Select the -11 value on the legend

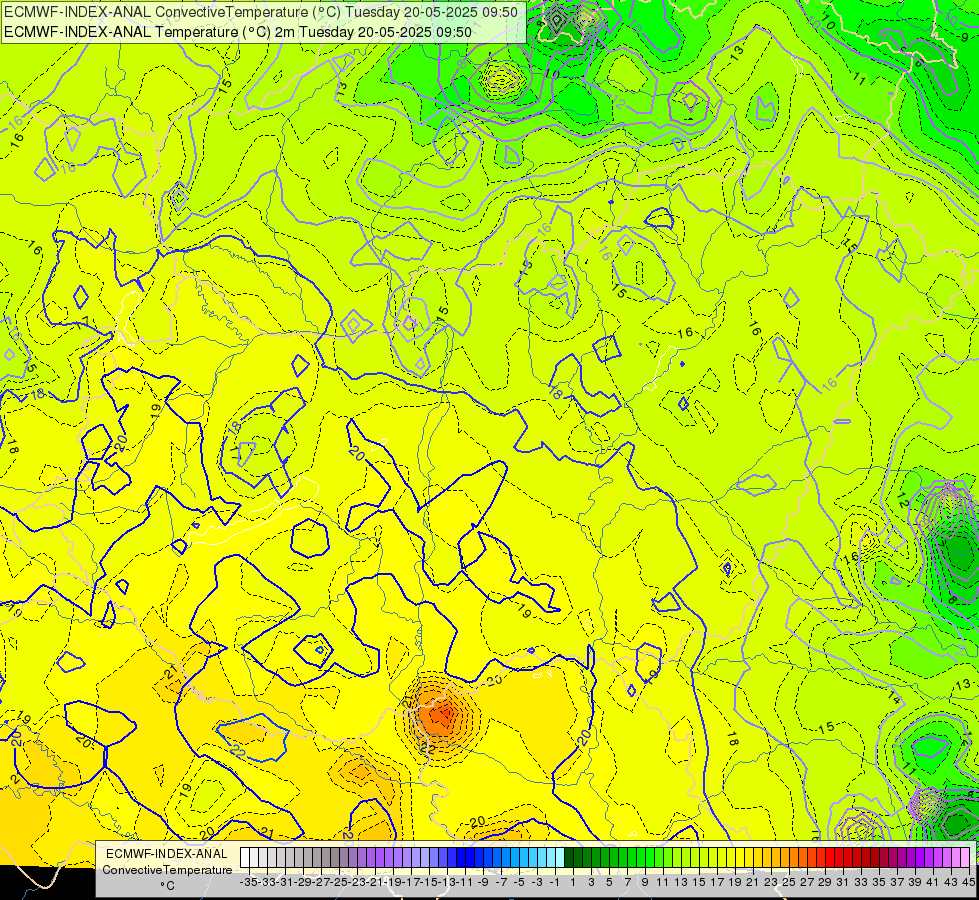[x=464, y=882]
